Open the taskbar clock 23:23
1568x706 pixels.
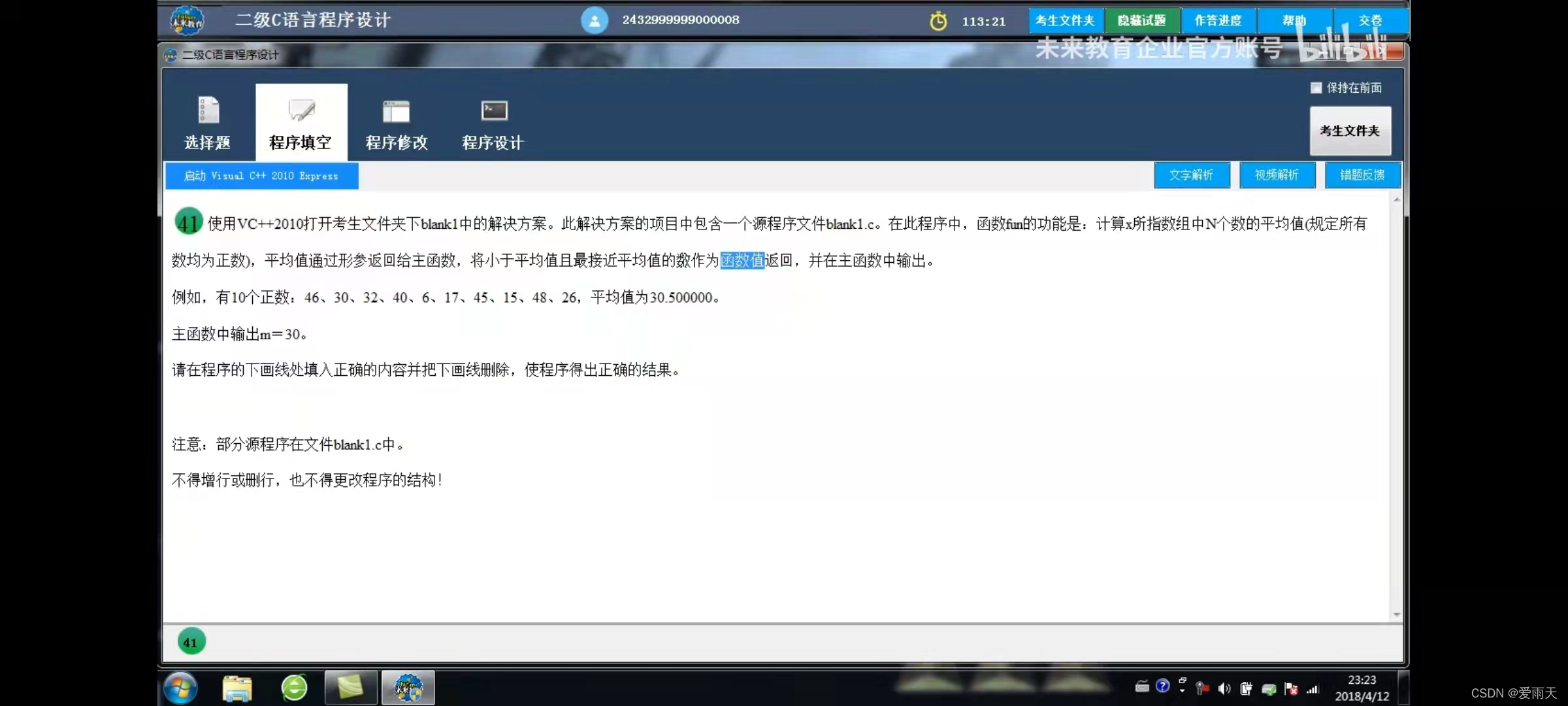tap(1362, 688)
